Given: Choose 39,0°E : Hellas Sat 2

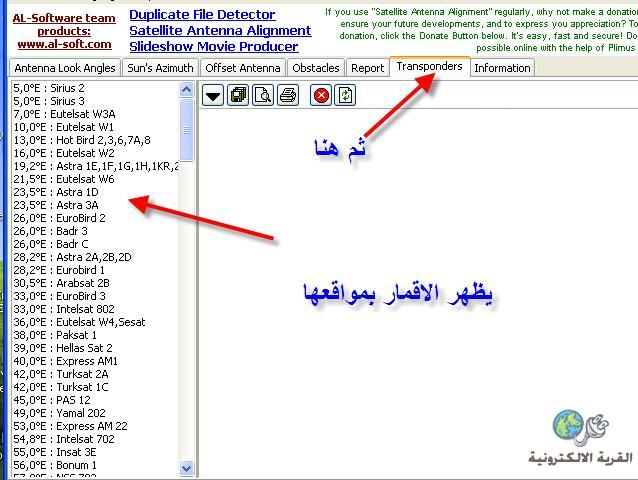Looking at the screenshot, I should point(63,348).
